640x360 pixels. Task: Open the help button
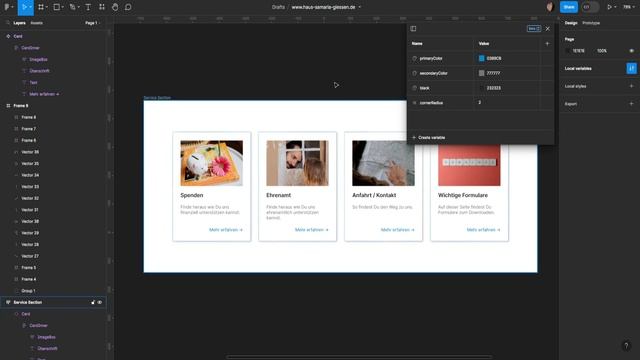626,346
